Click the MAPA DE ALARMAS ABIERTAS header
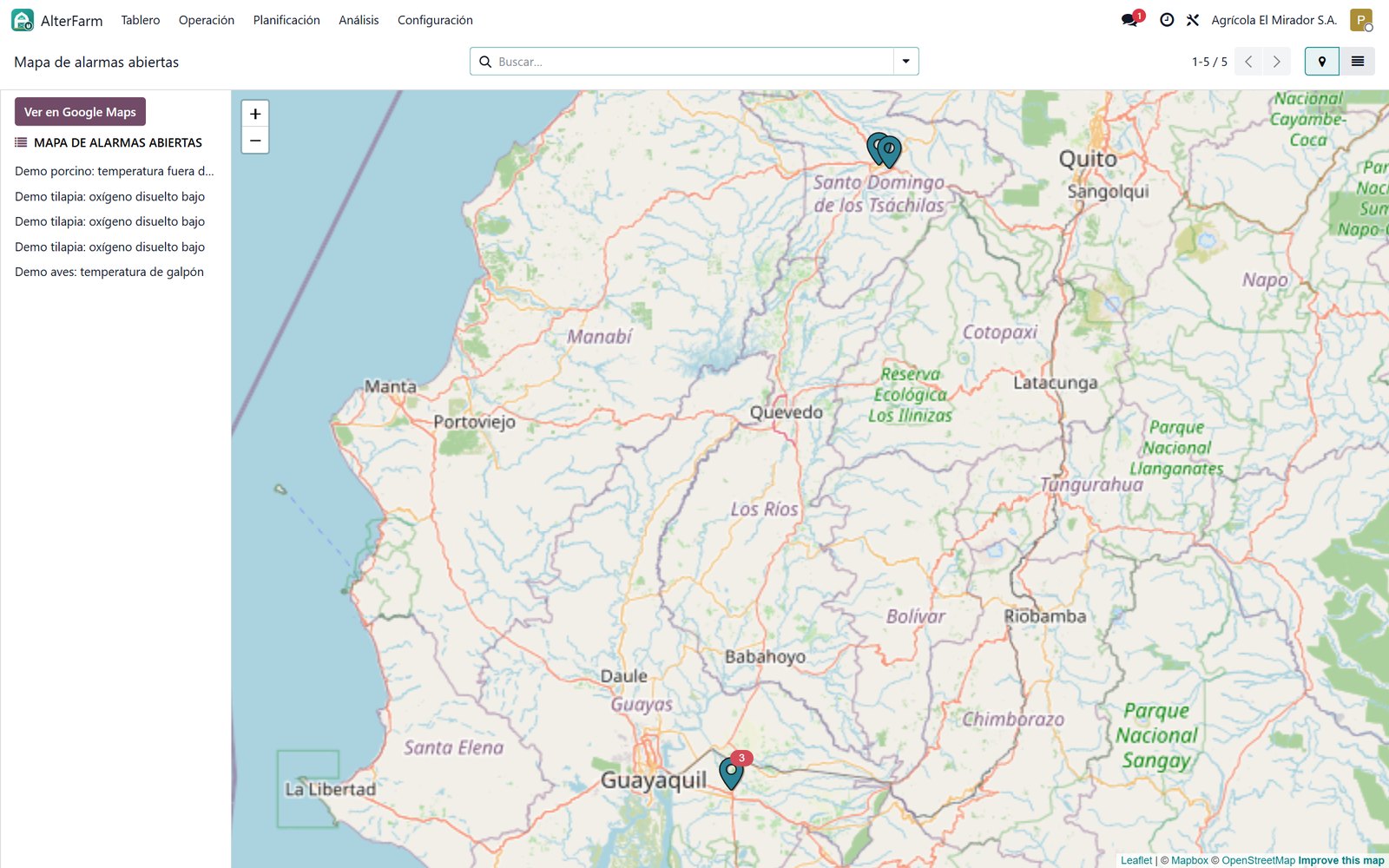 [118, 142]
